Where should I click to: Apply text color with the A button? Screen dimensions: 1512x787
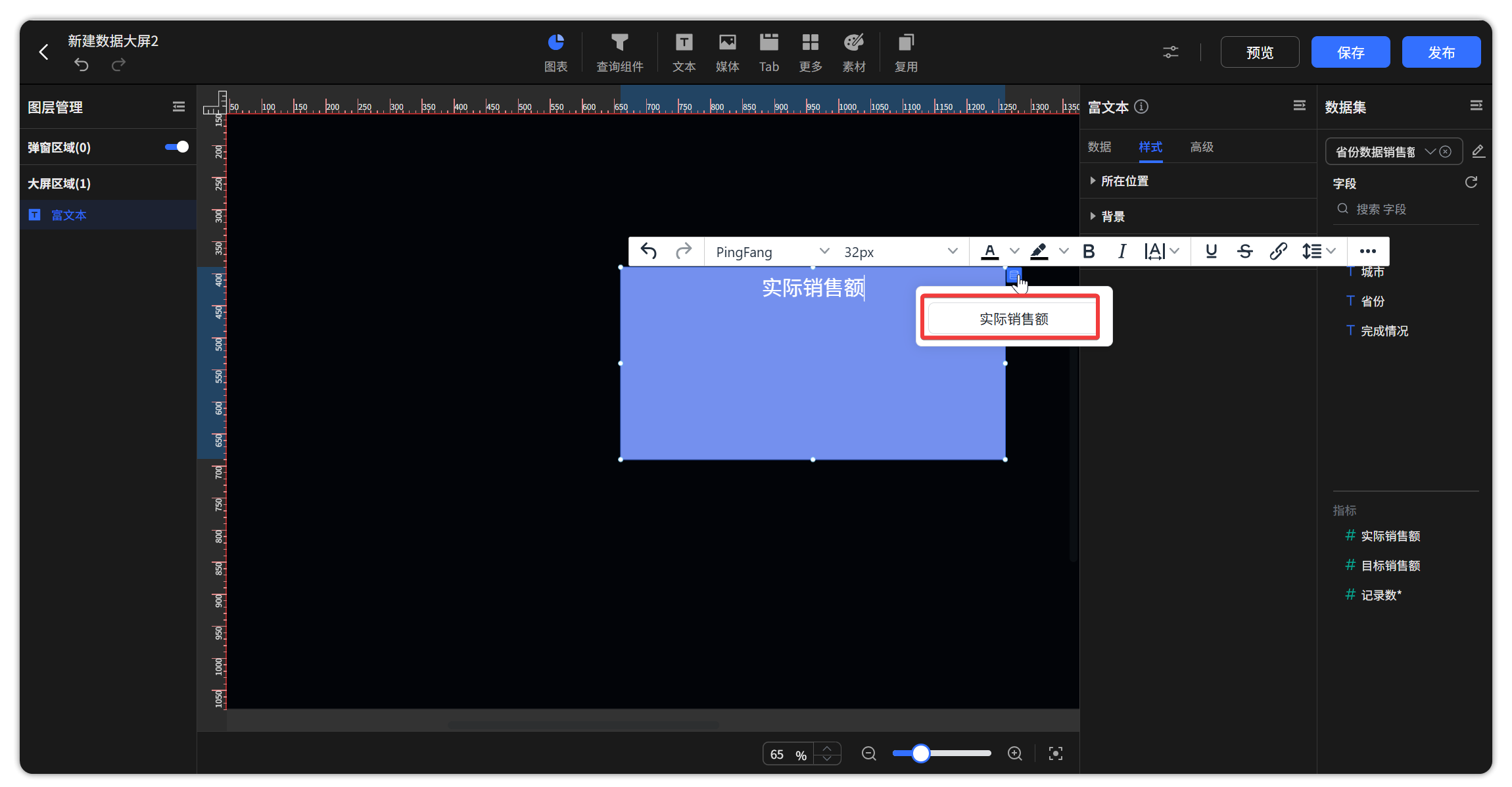click(x=989, y=251)
